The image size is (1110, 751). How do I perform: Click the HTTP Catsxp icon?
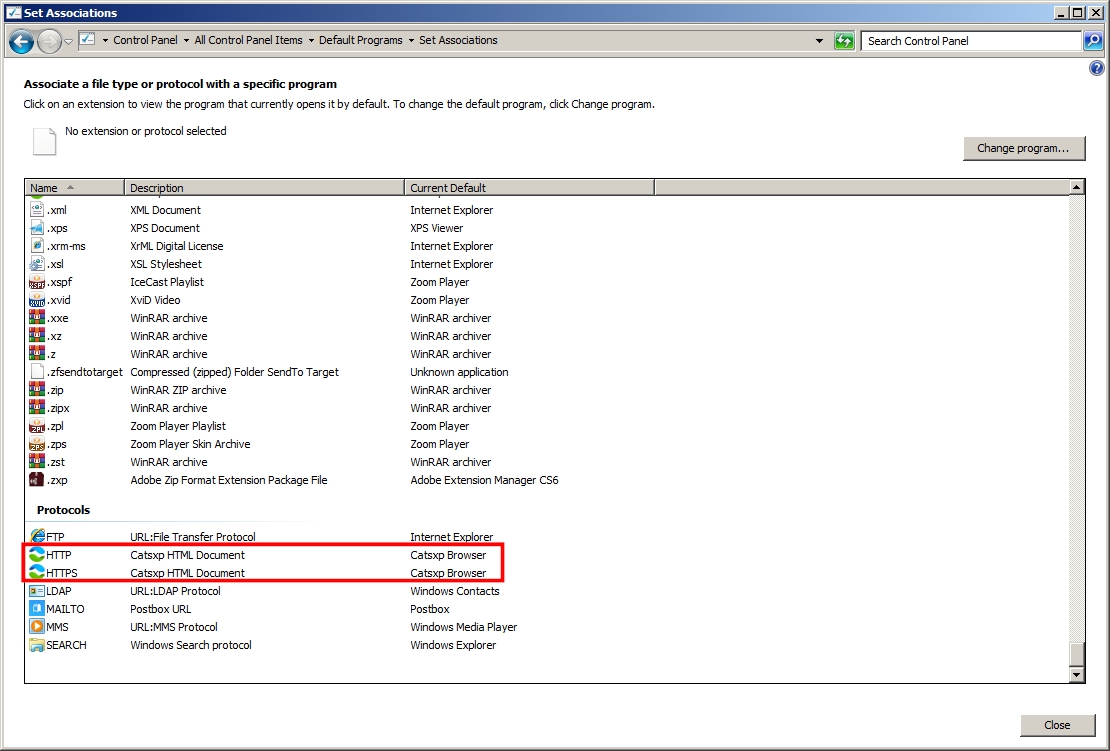click(x=37, y=555)
